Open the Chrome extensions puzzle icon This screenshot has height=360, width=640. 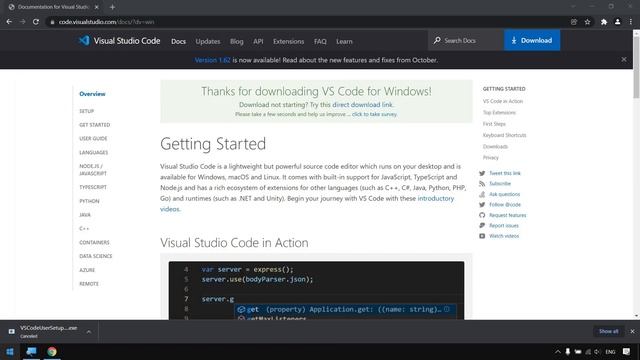[x=604, y=22]
